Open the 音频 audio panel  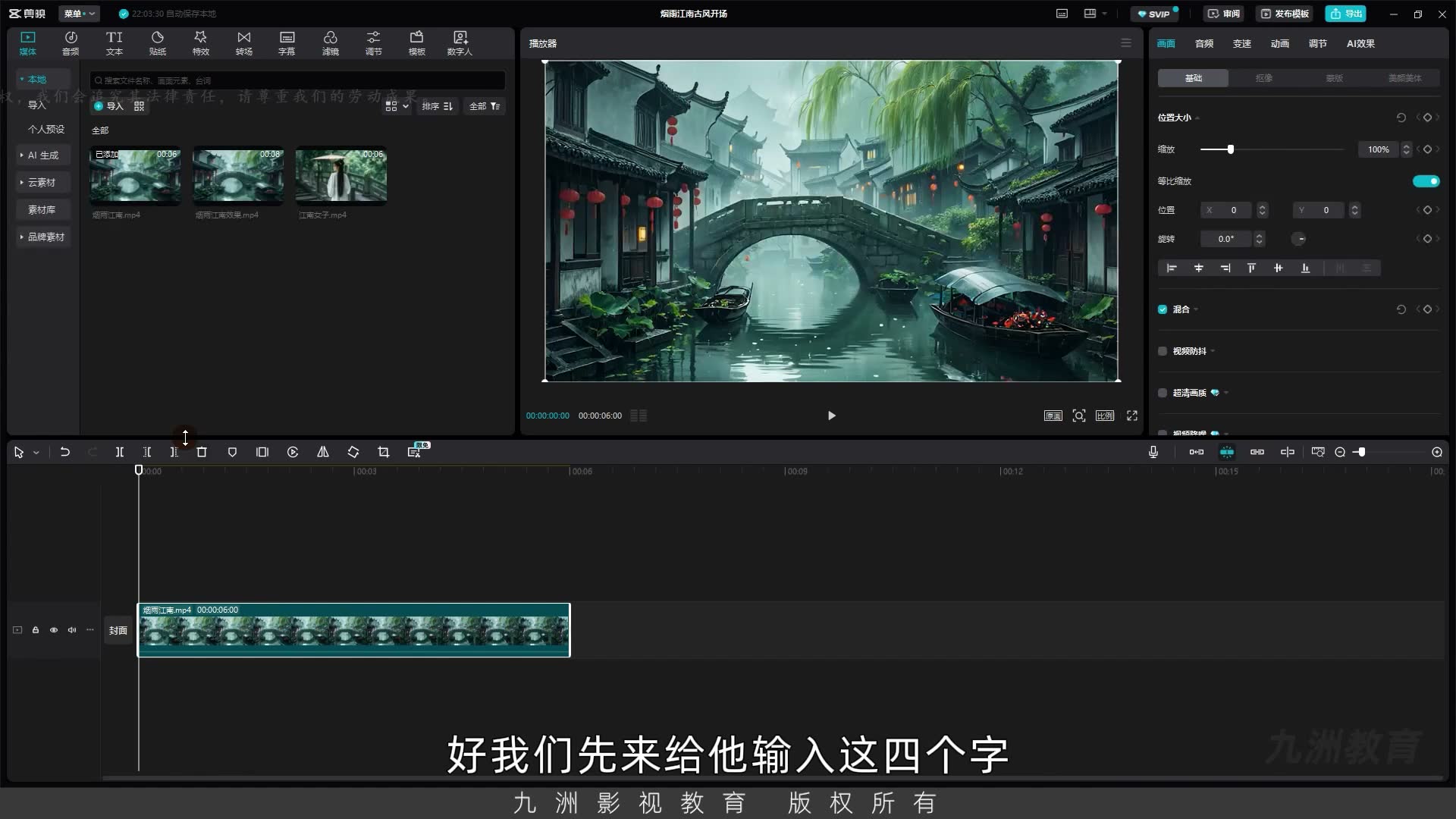(71, 43)
